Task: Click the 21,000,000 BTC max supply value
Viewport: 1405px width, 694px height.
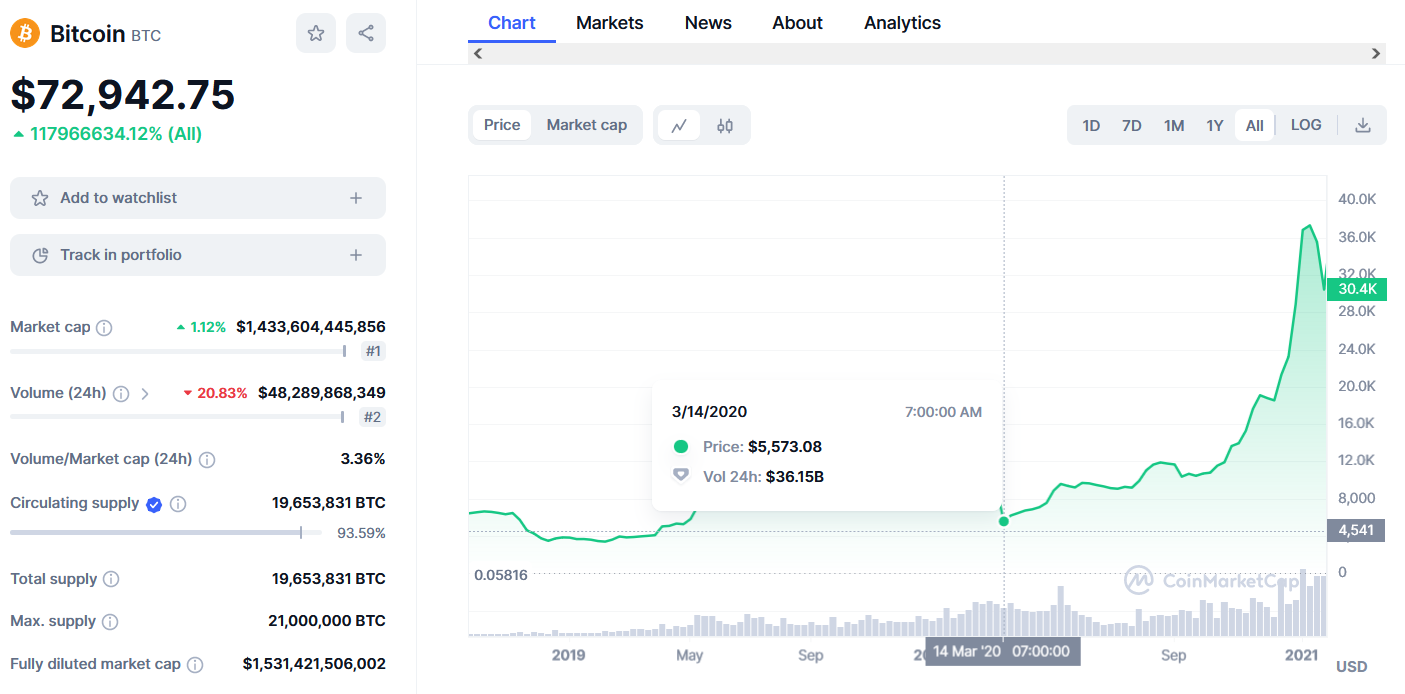Action: [x=327, y=621]
